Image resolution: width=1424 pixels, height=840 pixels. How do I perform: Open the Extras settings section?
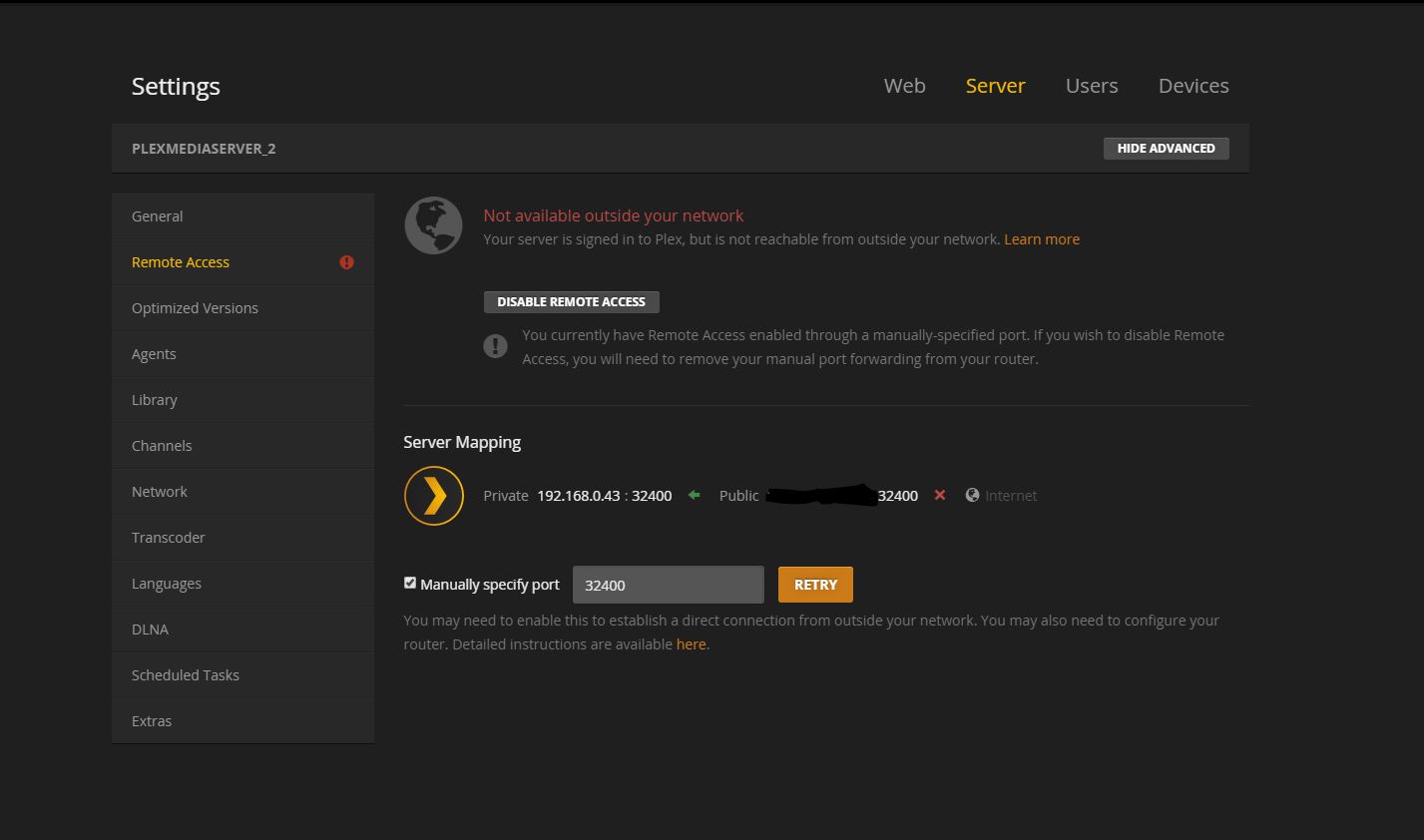coord(242,721)
